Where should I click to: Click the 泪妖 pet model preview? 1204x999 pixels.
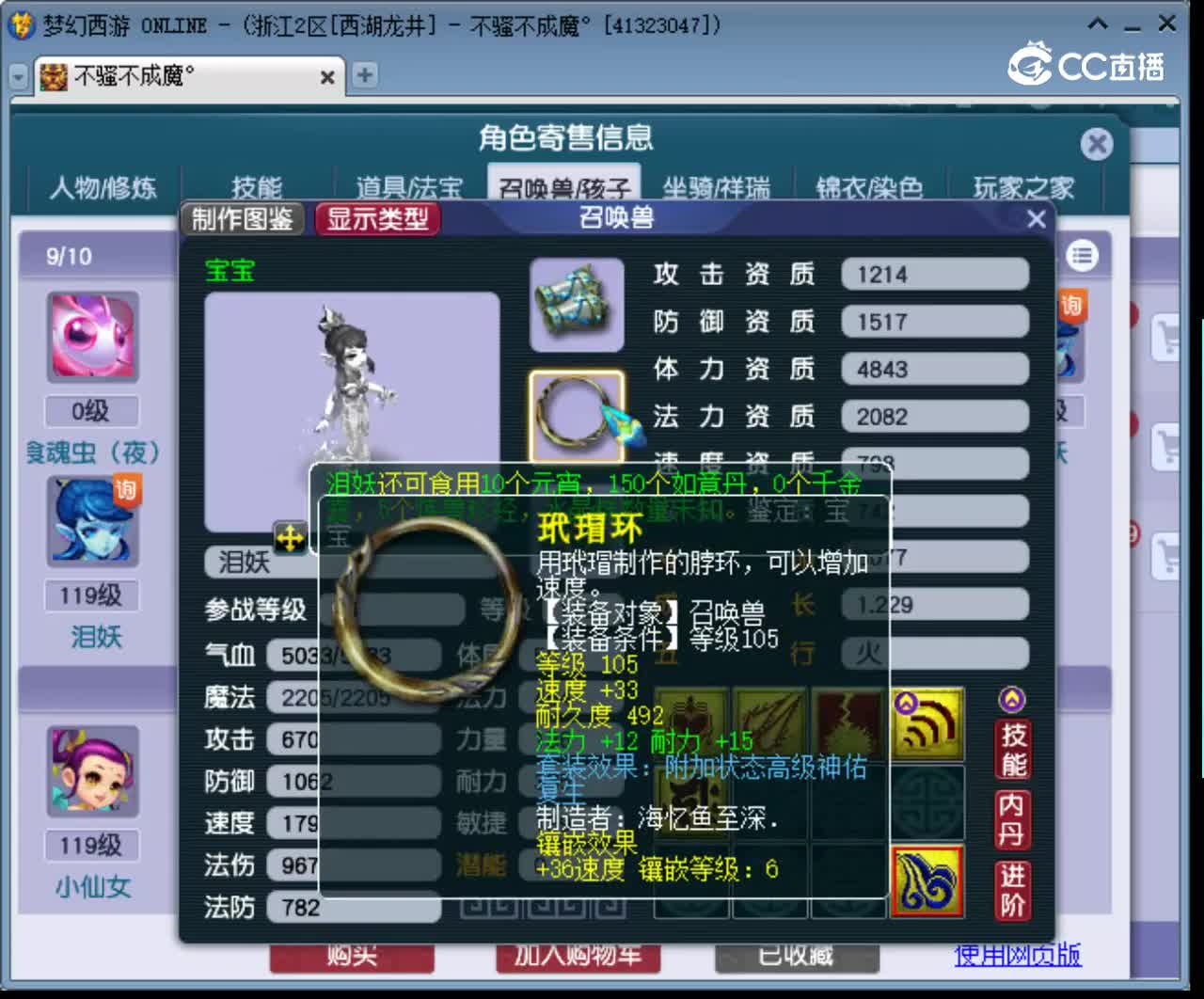(352, 412)
